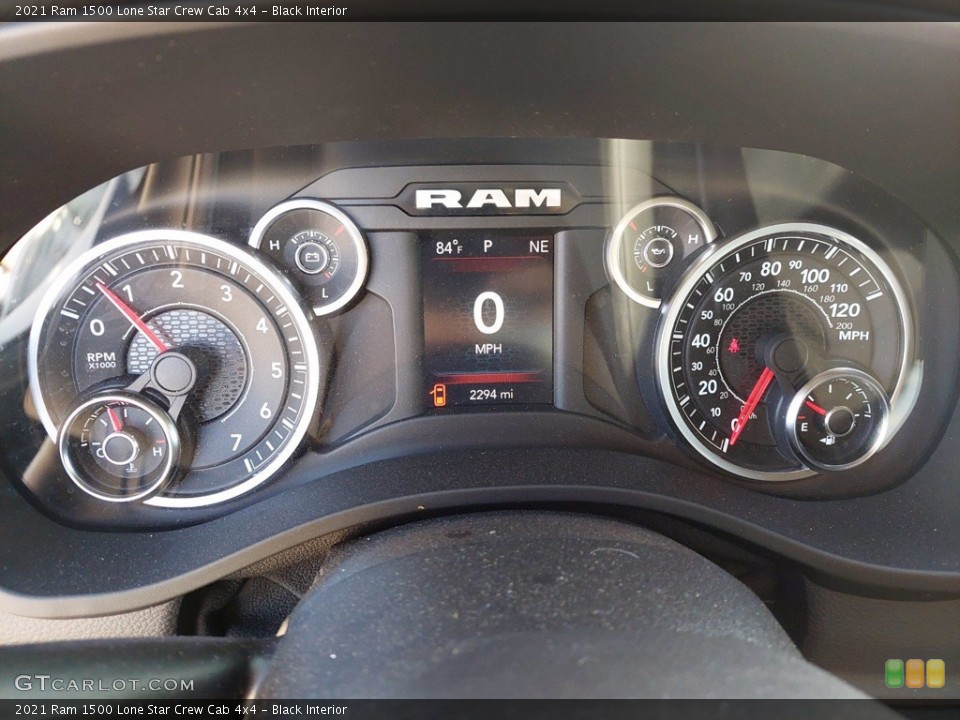Click the NE compass heading
Image resolution: width=960 pixels, height=720 pixels.
(539, 247)
